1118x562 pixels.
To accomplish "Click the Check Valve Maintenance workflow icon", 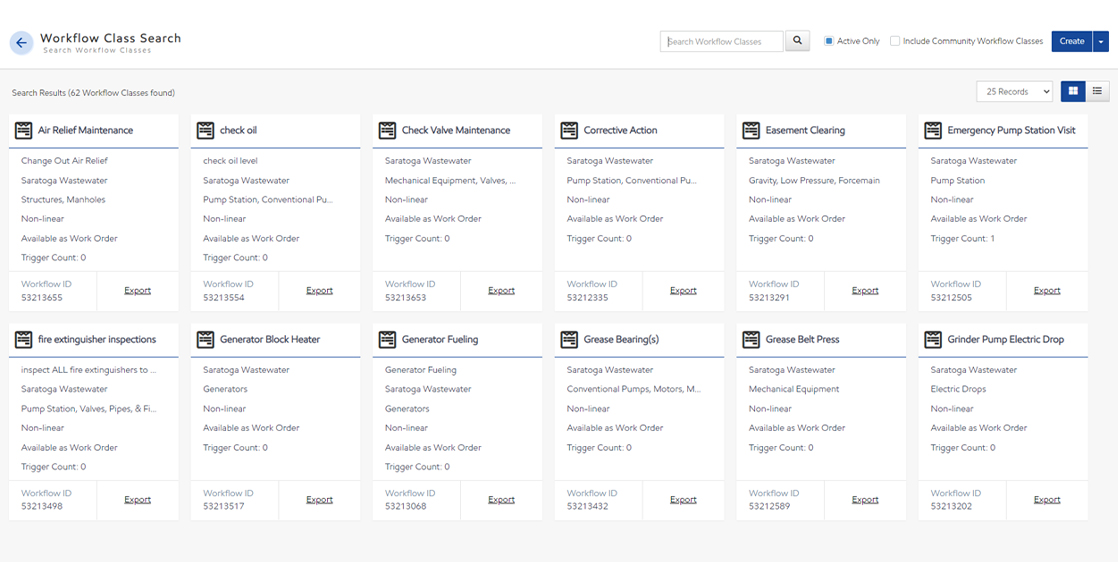I will click(x=387, y=131).
